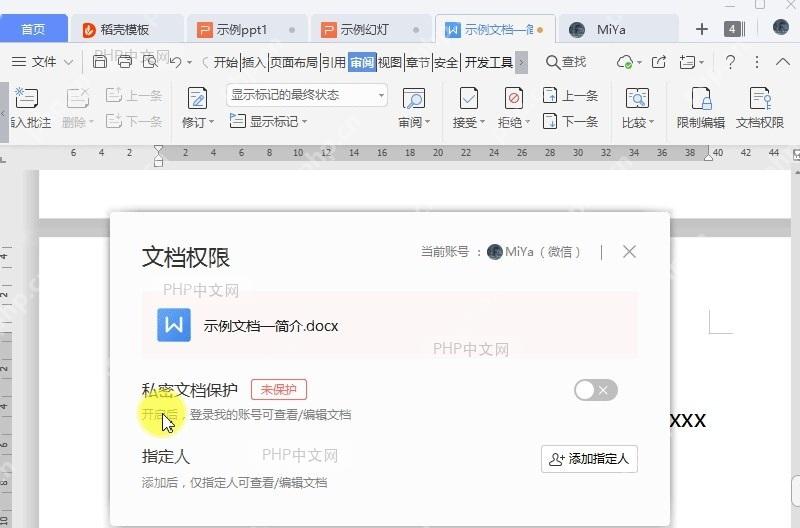Open the 开始 ribbon tab

[x=226, y=62]
